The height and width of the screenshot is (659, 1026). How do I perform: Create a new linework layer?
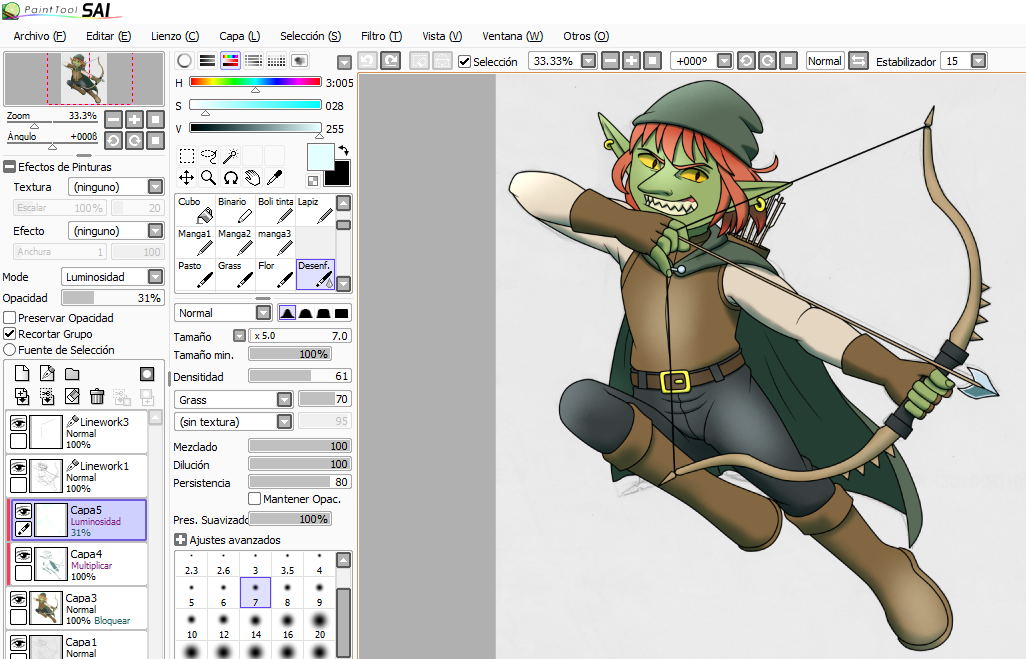tap(47, 374)
